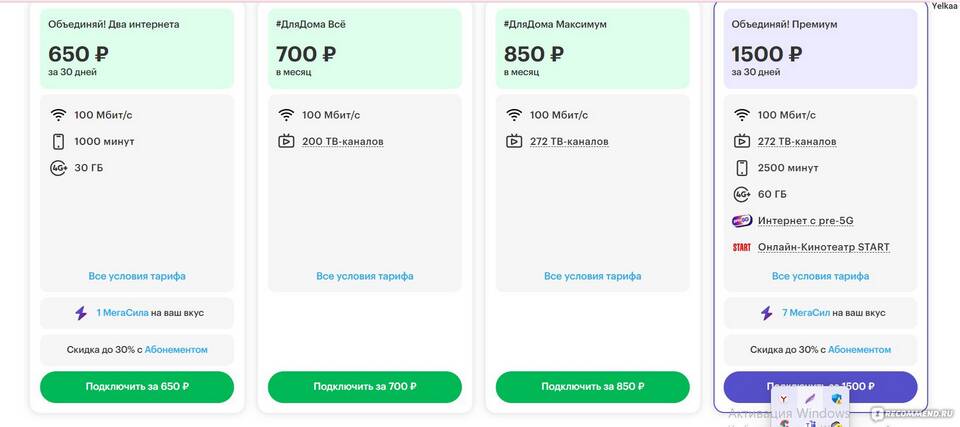Open the Онлайн-Кинотеатр START link
The width and height of the screenshot is (960, 427).
tap(823, 248)
